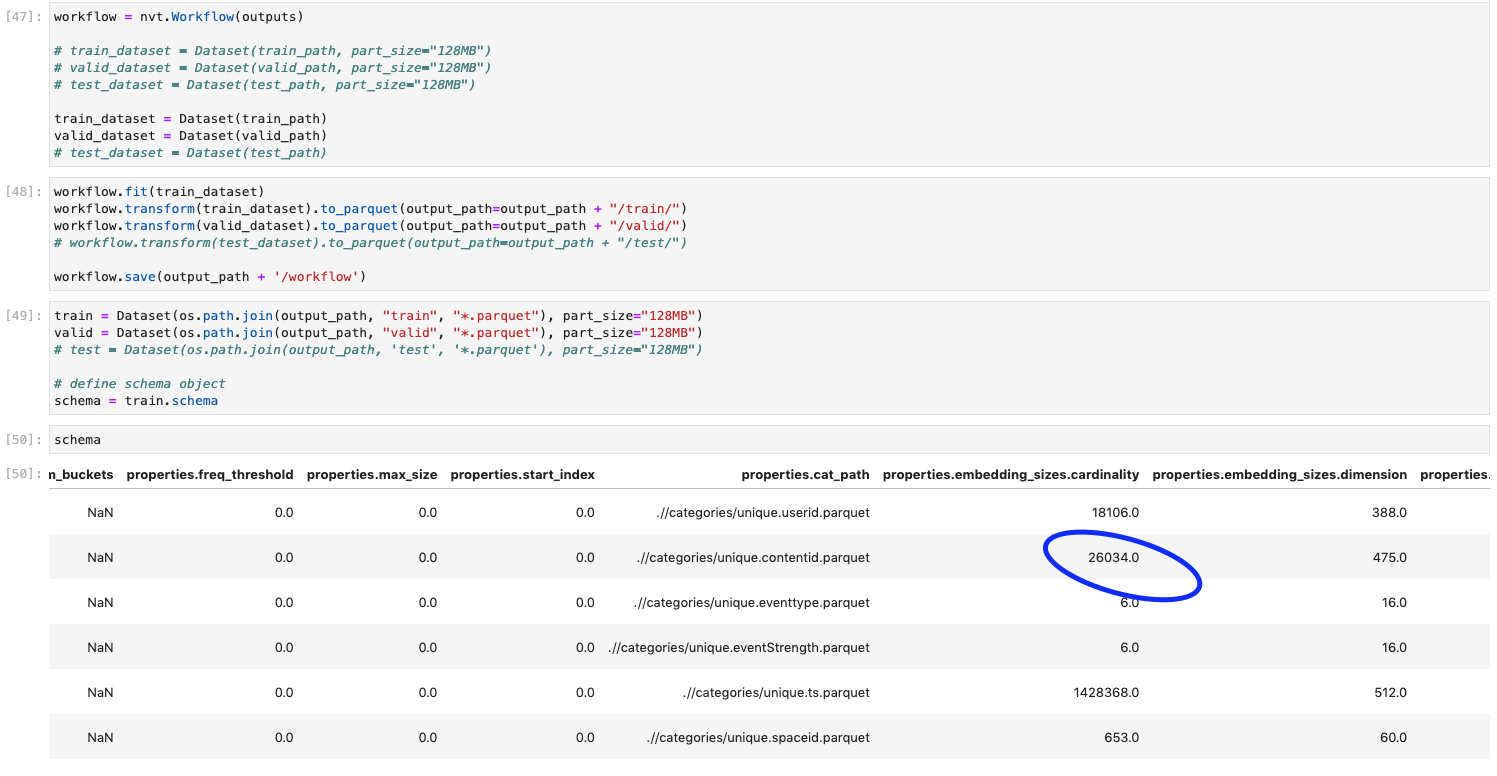Click the properties.embedding_sizes.cardinality column header
This screenshot has height=776, width=1497.
coord(1011,474)
